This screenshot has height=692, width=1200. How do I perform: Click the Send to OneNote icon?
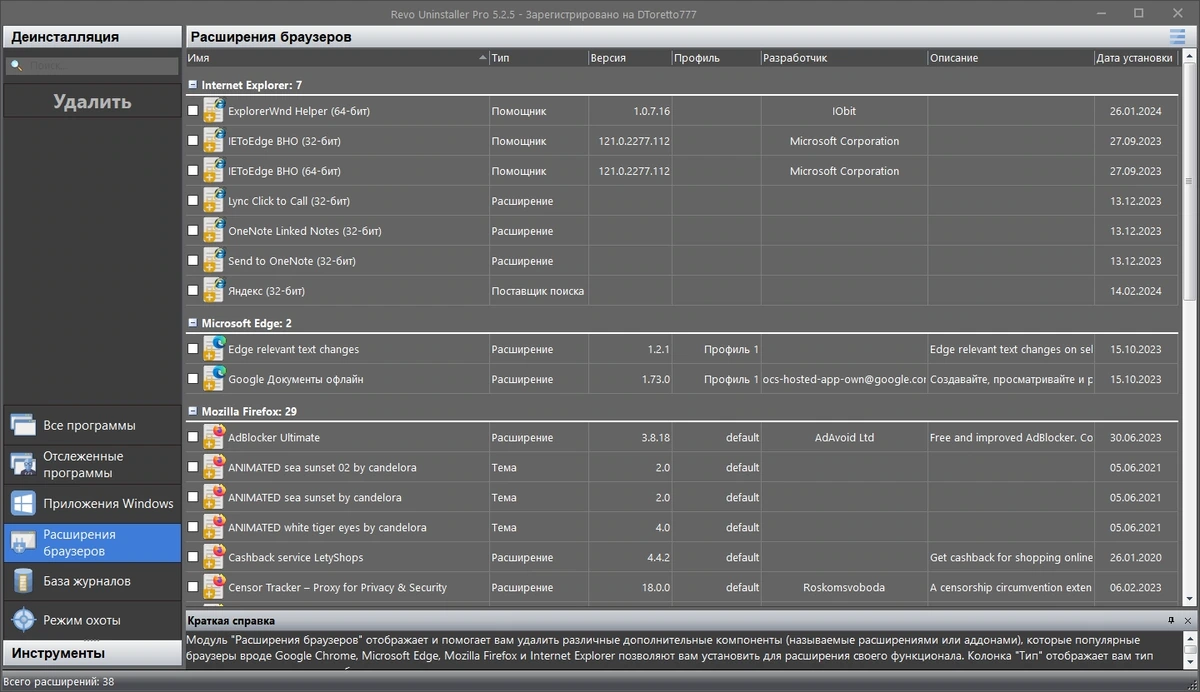214,261
